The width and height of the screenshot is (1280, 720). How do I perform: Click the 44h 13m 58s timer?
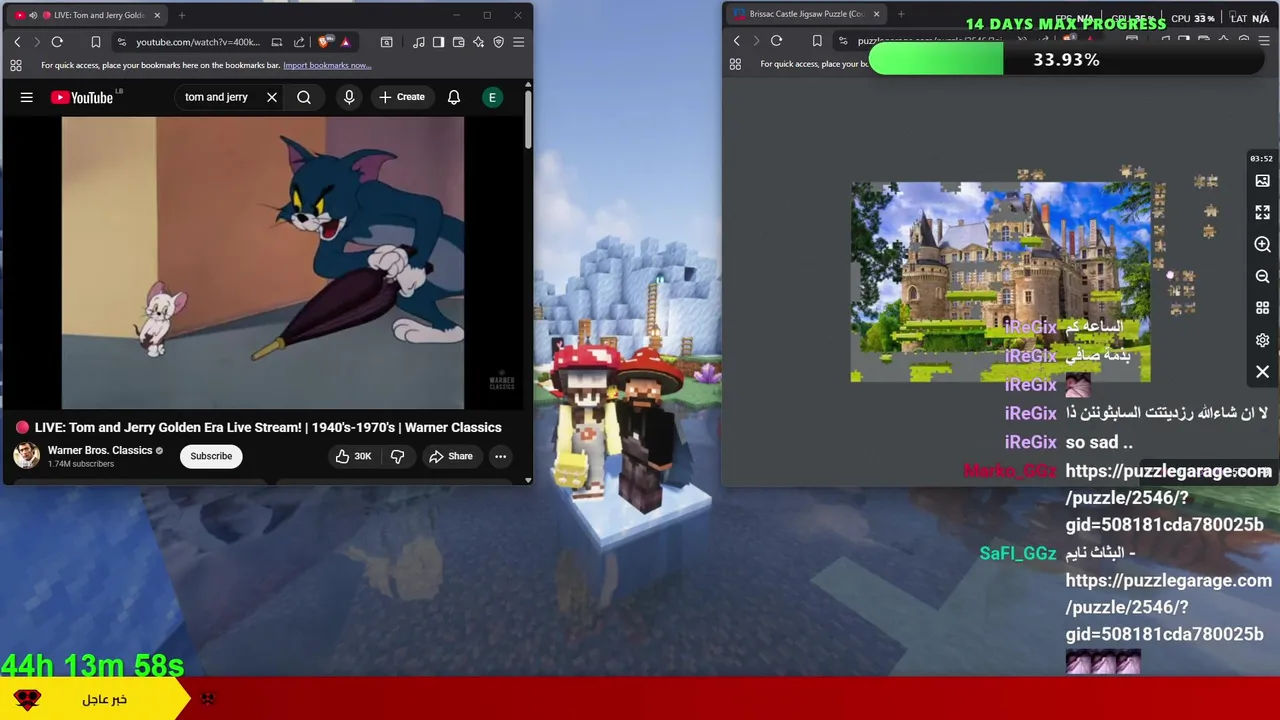coord(92,666)
